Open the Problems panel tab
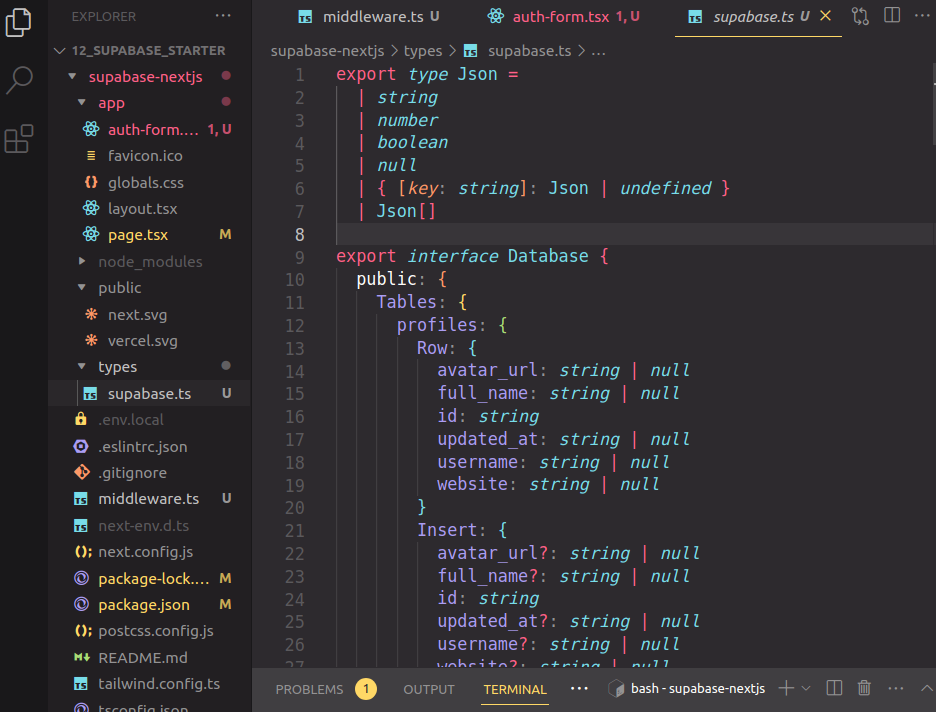 point(309,689)
